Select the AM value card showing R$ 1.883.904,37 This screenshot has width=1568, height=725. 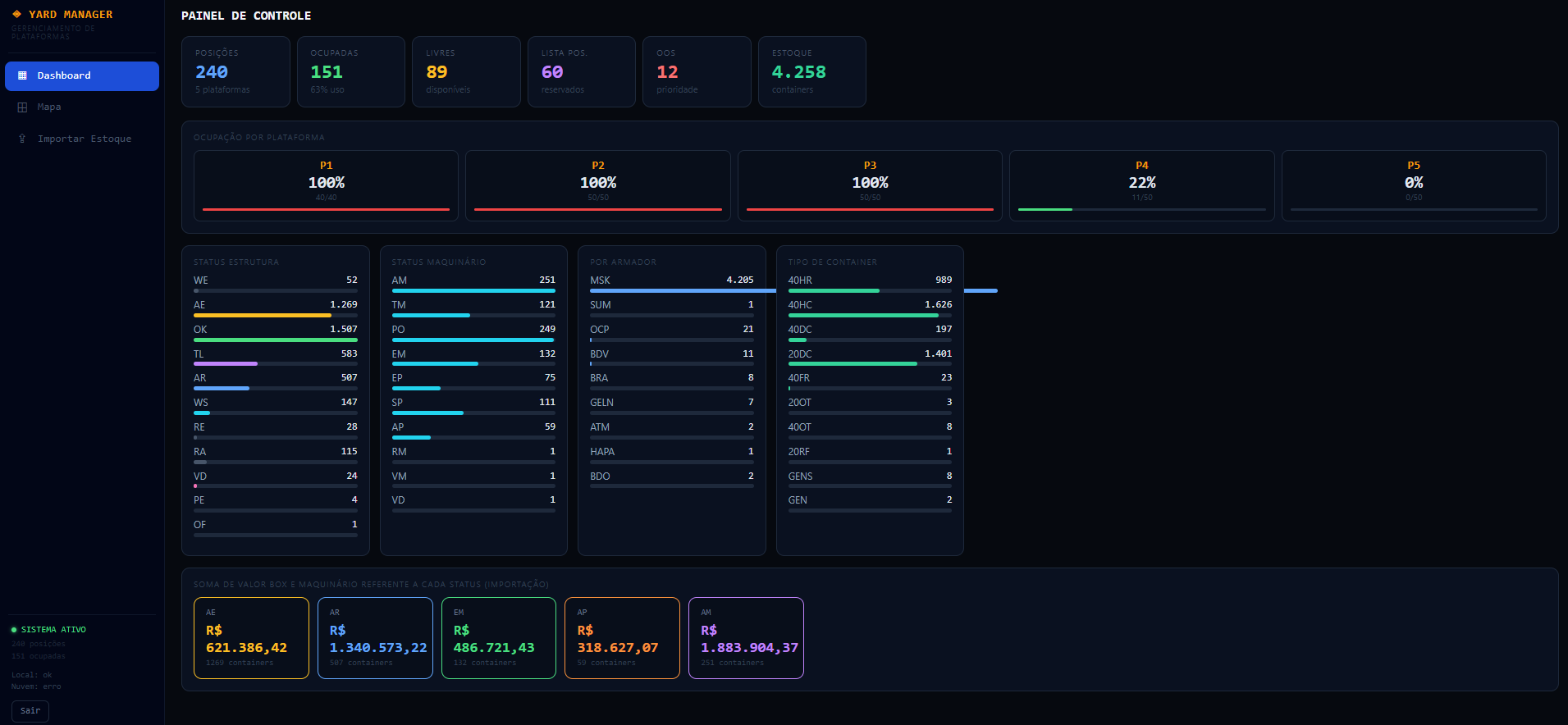(x=746, y=638)
